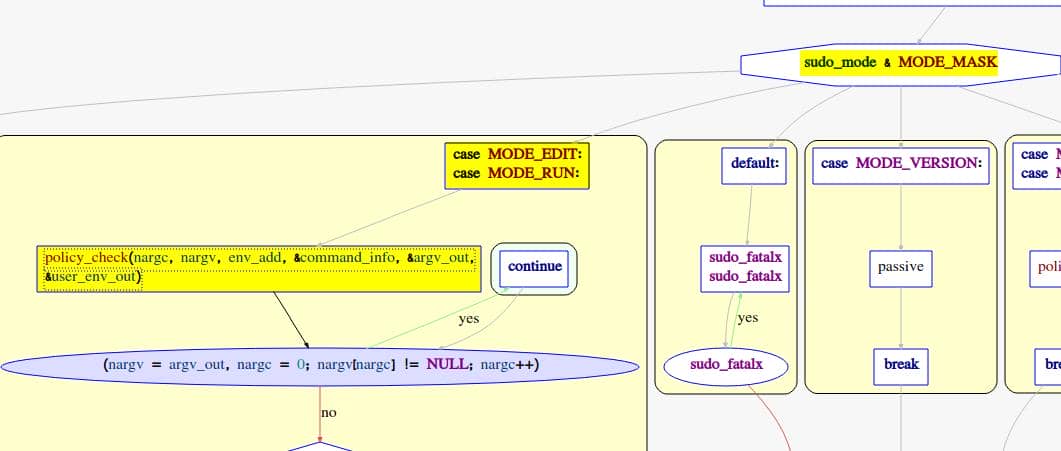Click the policy_check call node
The width and height of the screenshot is (1061, 451).
point(259,268)
